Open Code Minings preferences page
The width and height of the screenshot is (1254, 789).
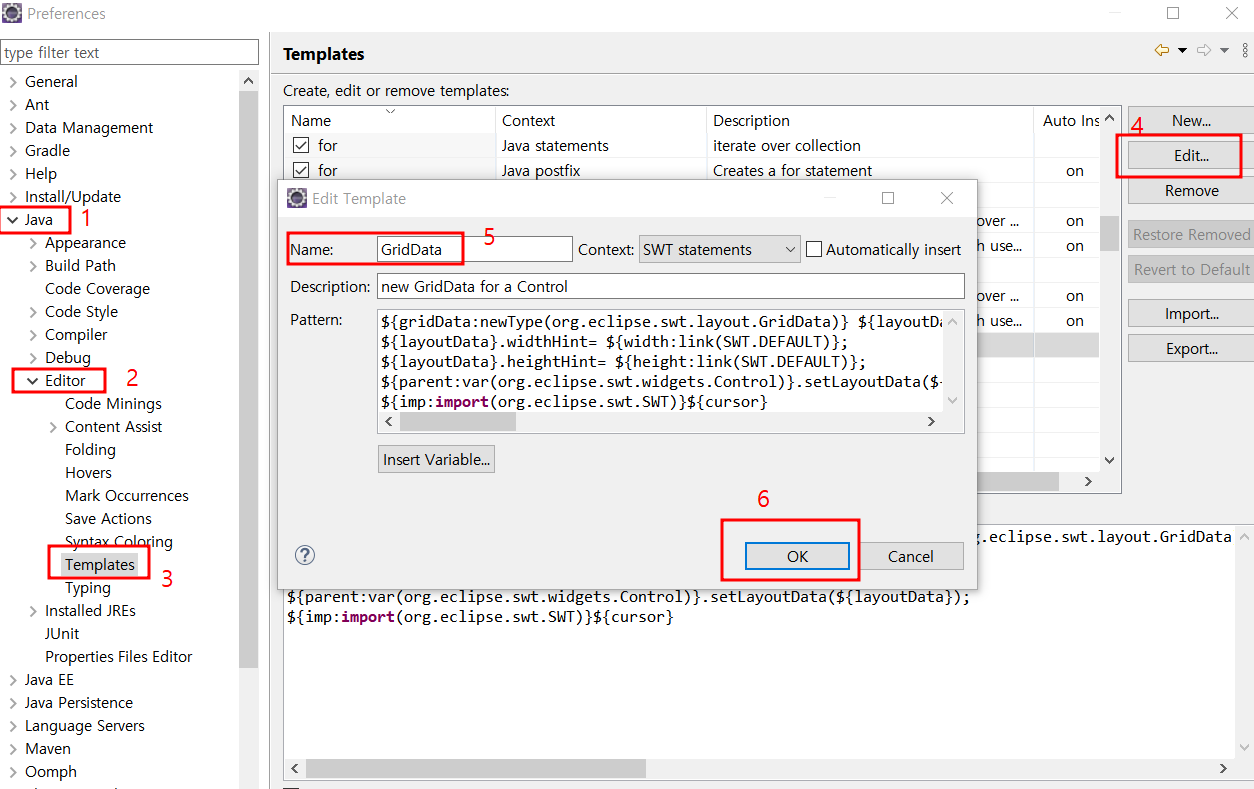(113, 404)
